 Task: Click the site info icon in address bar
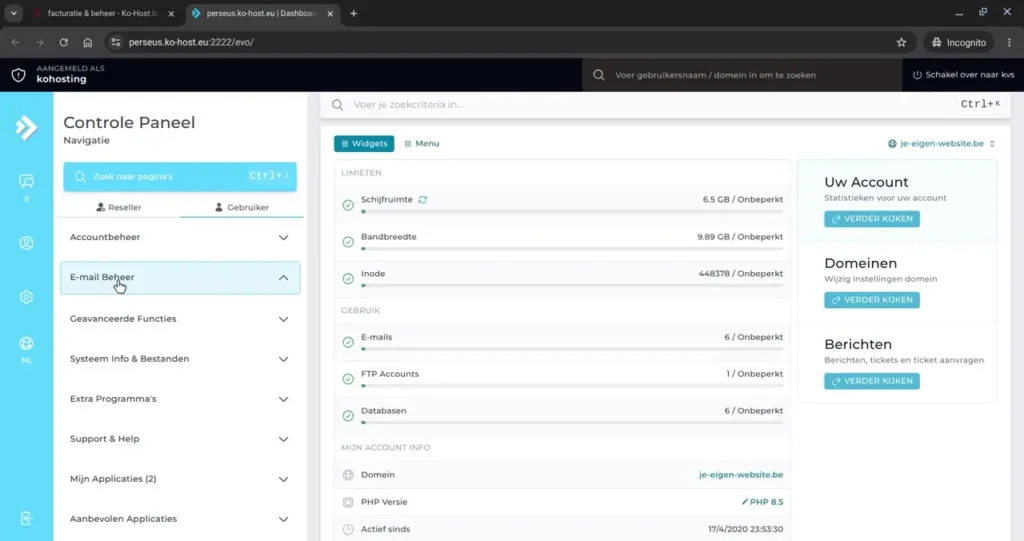pos(116,42)
